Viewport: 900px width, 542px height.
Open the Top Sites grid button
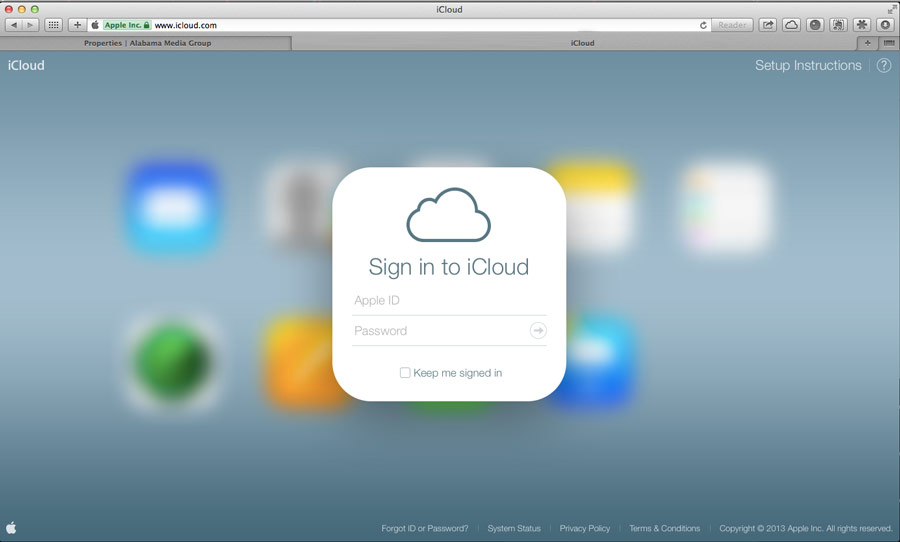click(53, 25)
